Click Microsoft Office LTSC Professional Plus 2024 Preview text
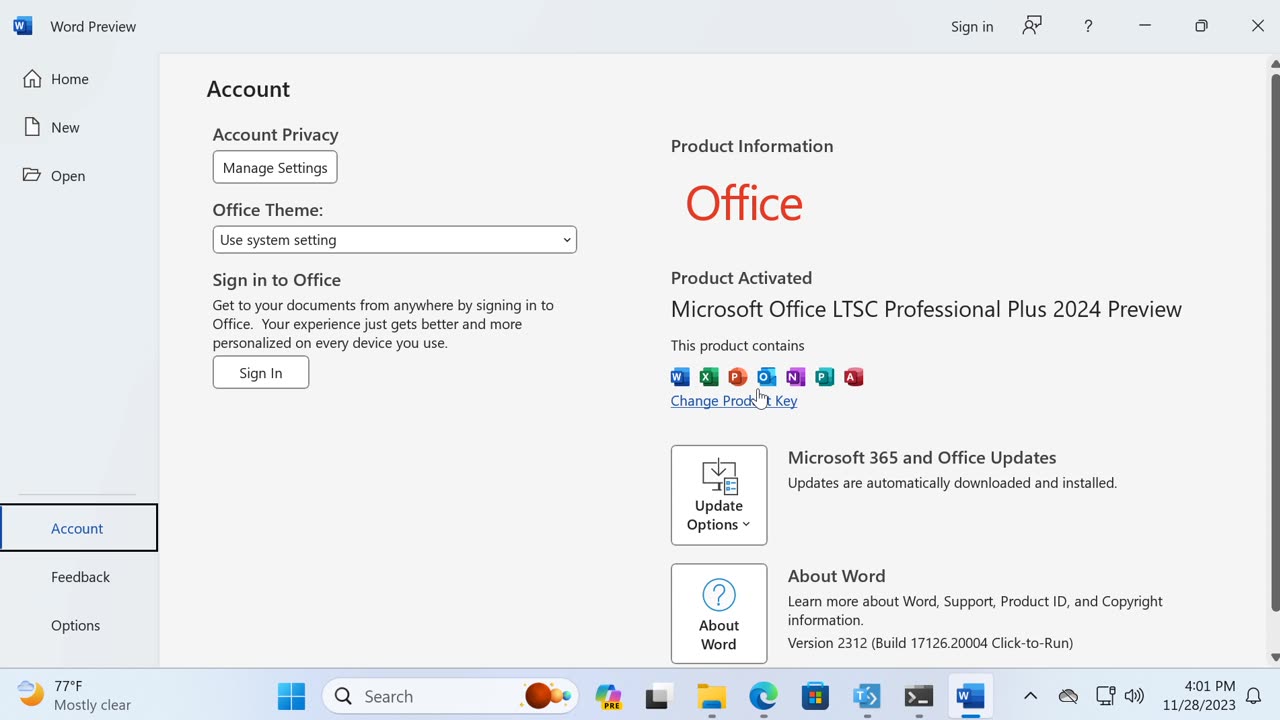The image size is (1280, 720). coord(926,309)
